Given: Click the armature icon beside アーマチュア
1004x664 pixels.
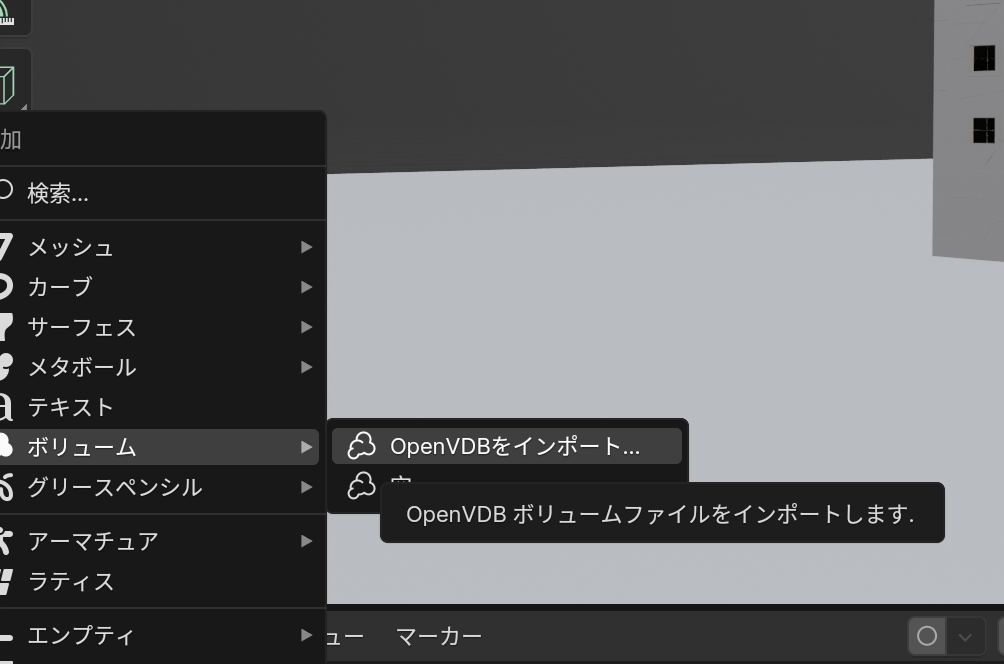Looking at the screenshot, I should pyautogui.click(x=6, y=541).
